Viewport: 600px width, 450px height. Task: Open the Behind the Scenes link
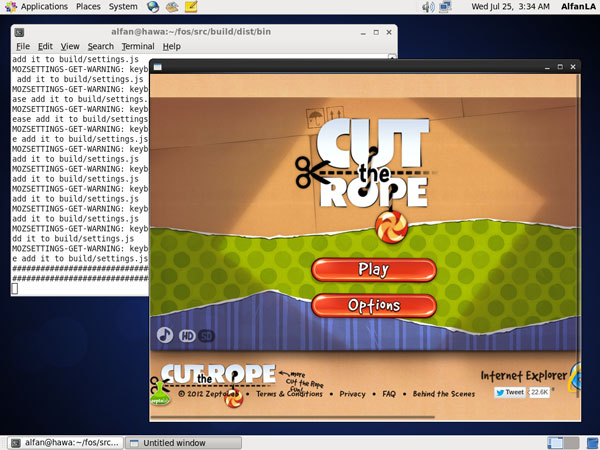click(444, 394)
